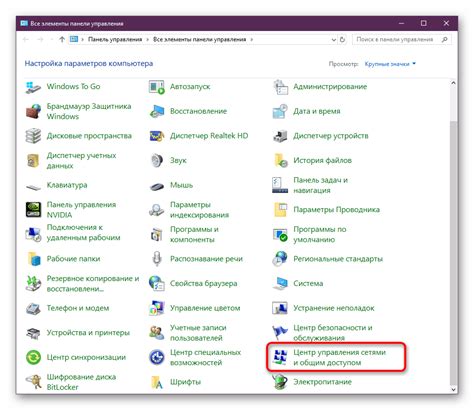The height and width of the screenshot is (410, 474).
Task: Open the Система computer icon
Action: (280, 283)
